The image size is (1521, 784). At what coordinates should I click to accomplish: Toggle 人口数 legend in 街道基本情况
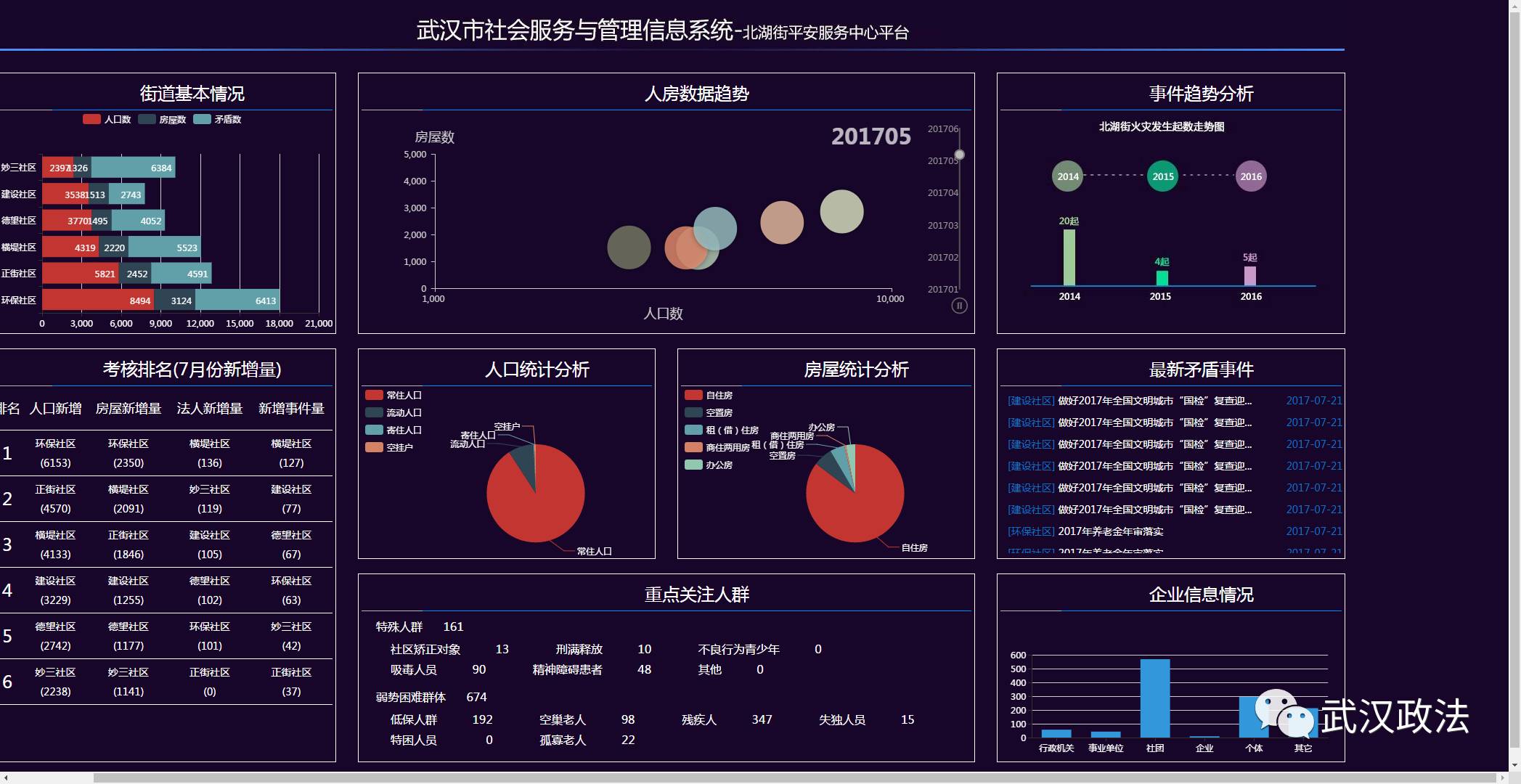(x=107, y=119)
